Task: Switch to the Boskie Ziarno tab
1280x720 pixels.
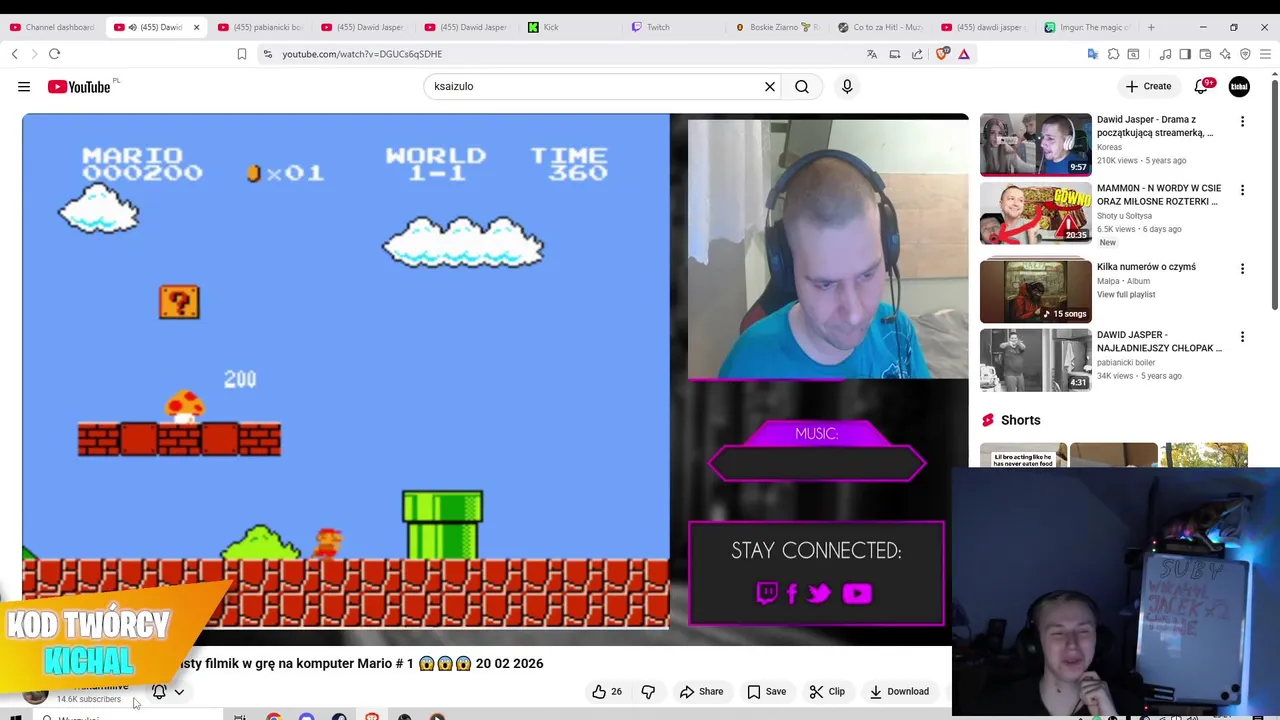Action: pyautogui.click(x=778, y=27)
